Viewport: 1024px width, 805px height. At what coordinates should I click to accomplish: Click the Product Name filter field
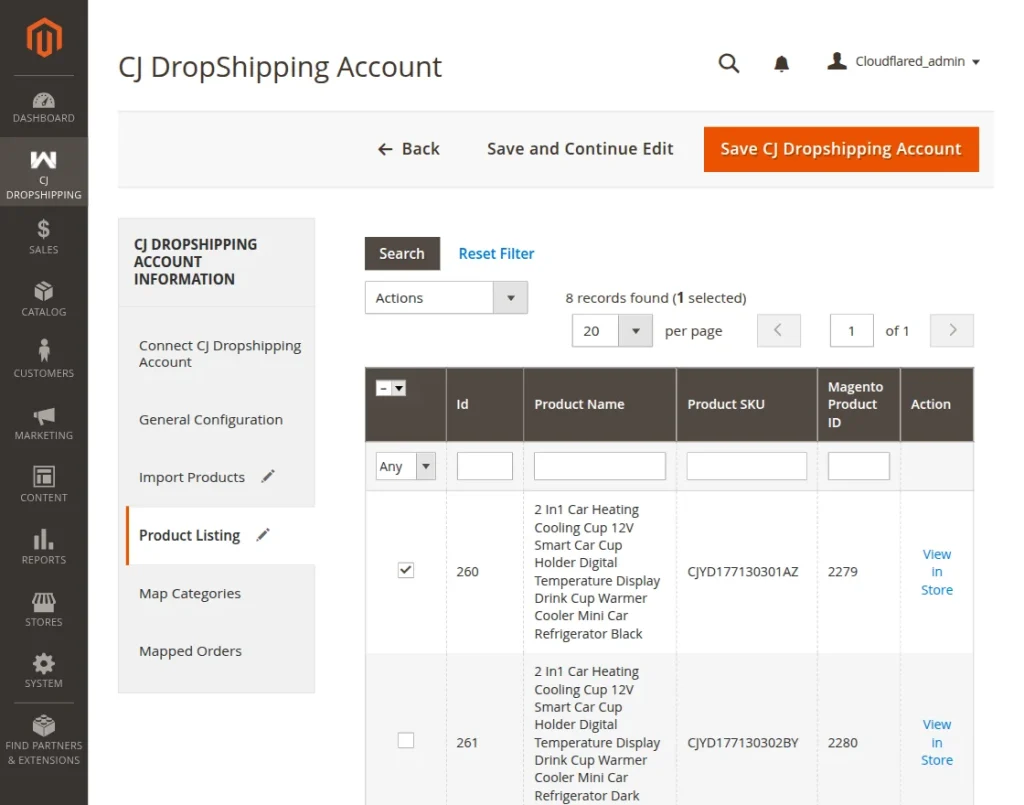pyautogui.click(x=599, y=466)
